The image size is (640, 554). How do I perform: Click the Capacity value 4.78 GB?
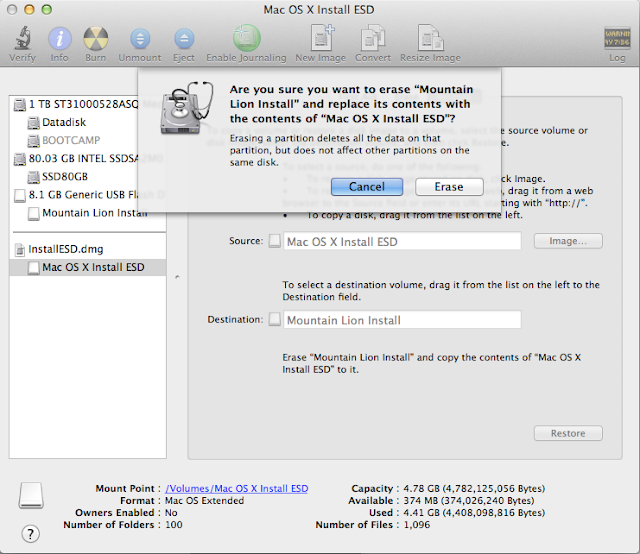(x=474, y=488)
